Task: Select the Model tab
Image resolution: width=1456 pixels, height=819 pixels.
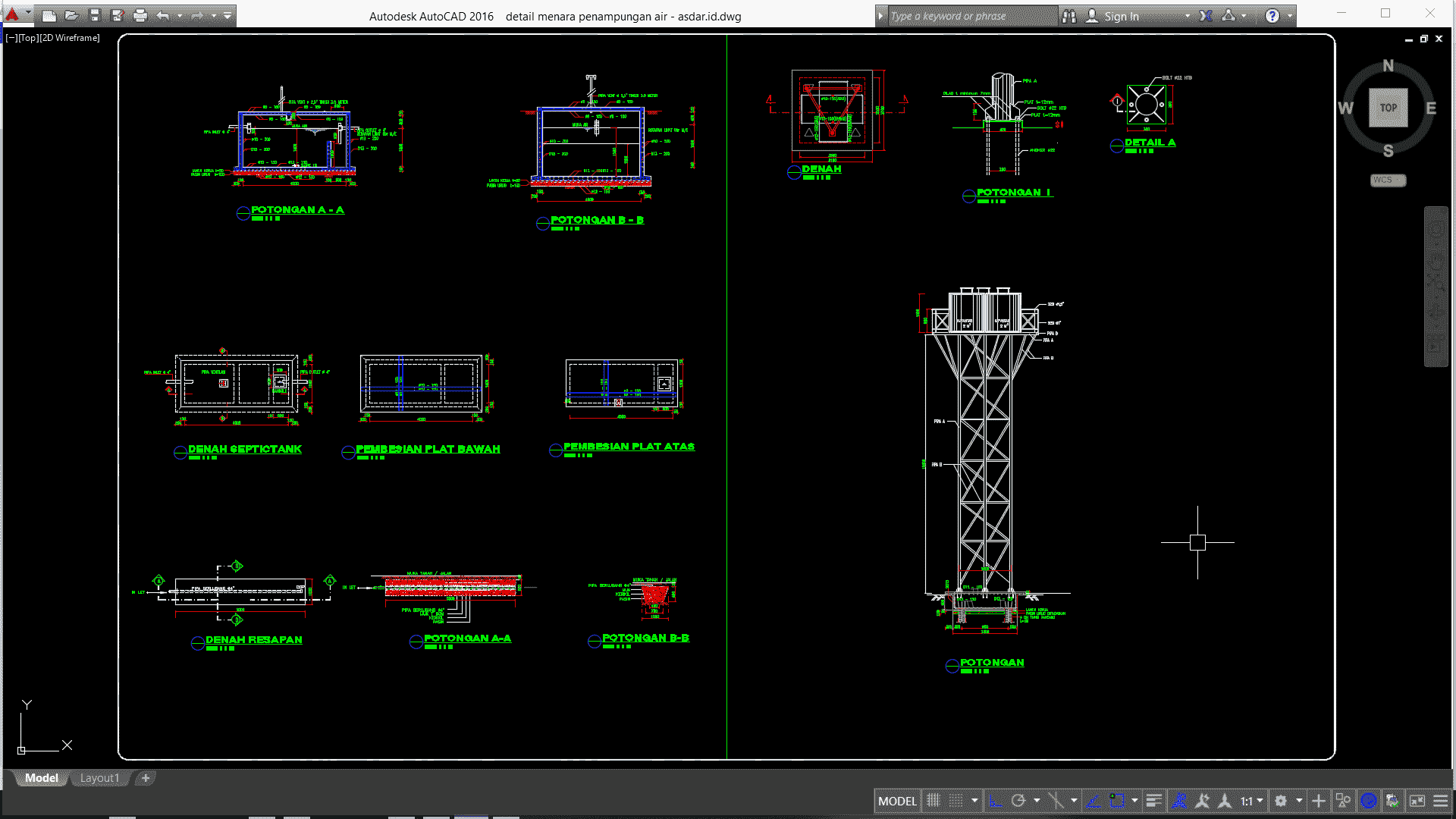Action: pyautogui.click(x=40, y=777)
